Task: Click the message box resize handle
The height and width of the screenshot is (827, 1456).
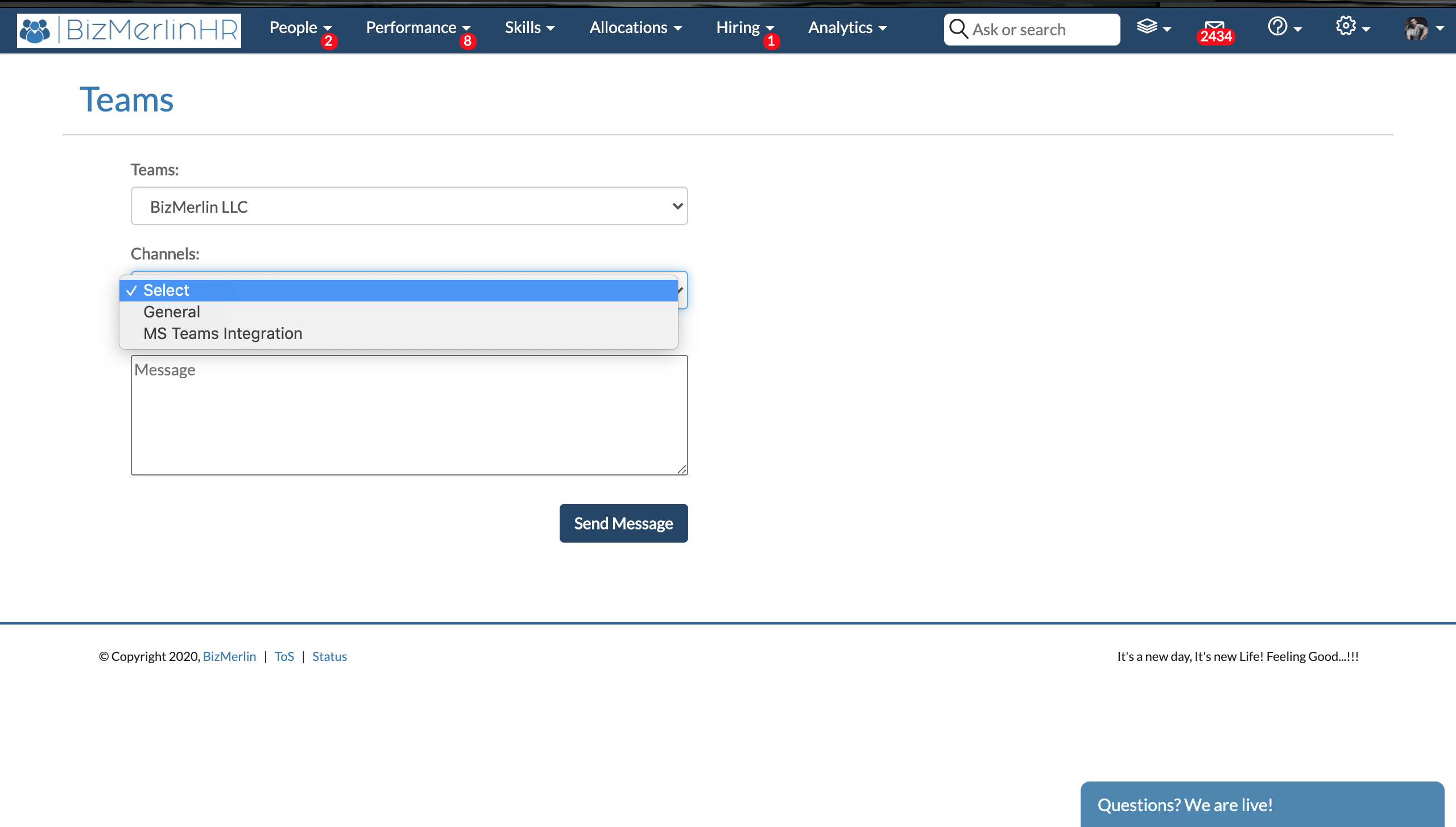Action: (682, 469)
